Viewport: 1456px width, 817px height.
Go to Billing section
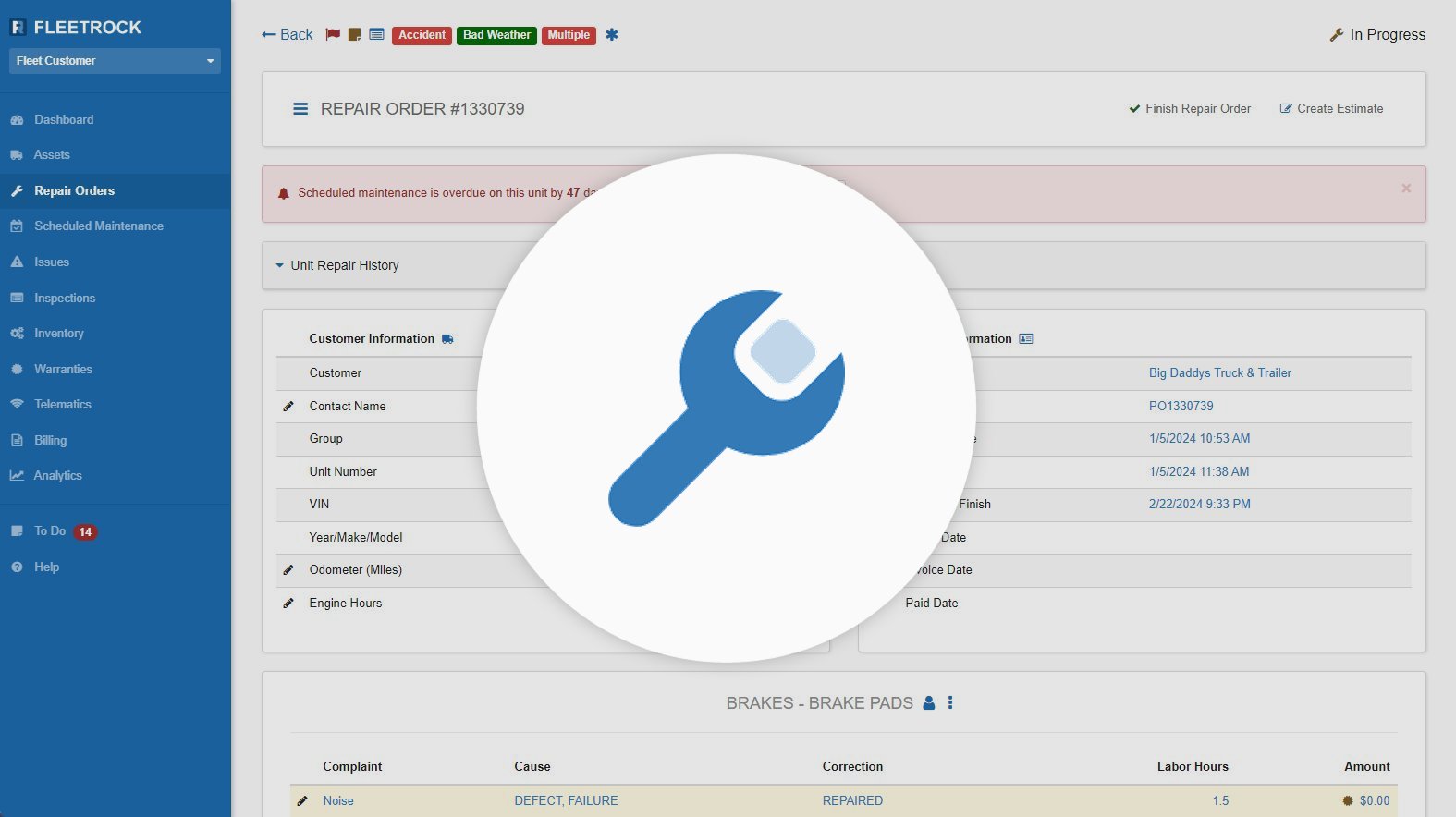pos(50,441)
